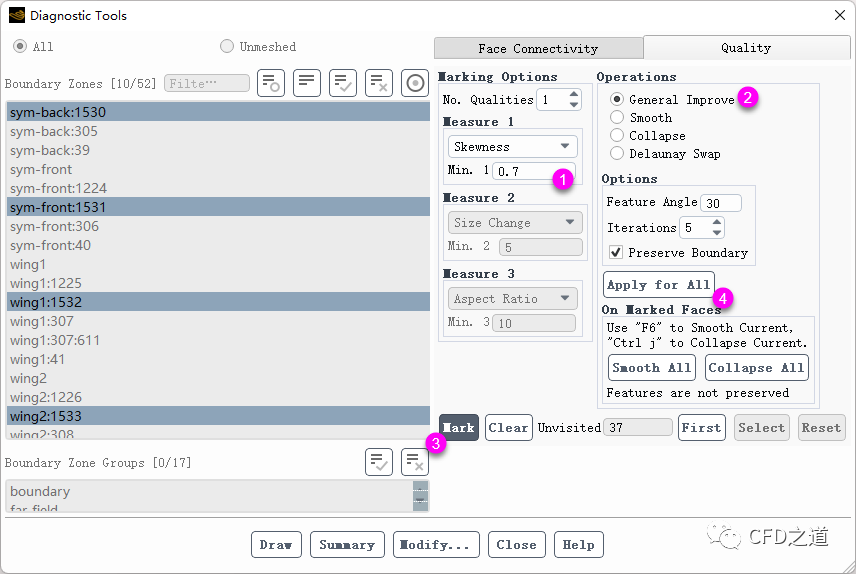Viewport: 856px width, 574px height.
Task: Deselect all boundary zones with the X icon
Action: tap(379, 84)
